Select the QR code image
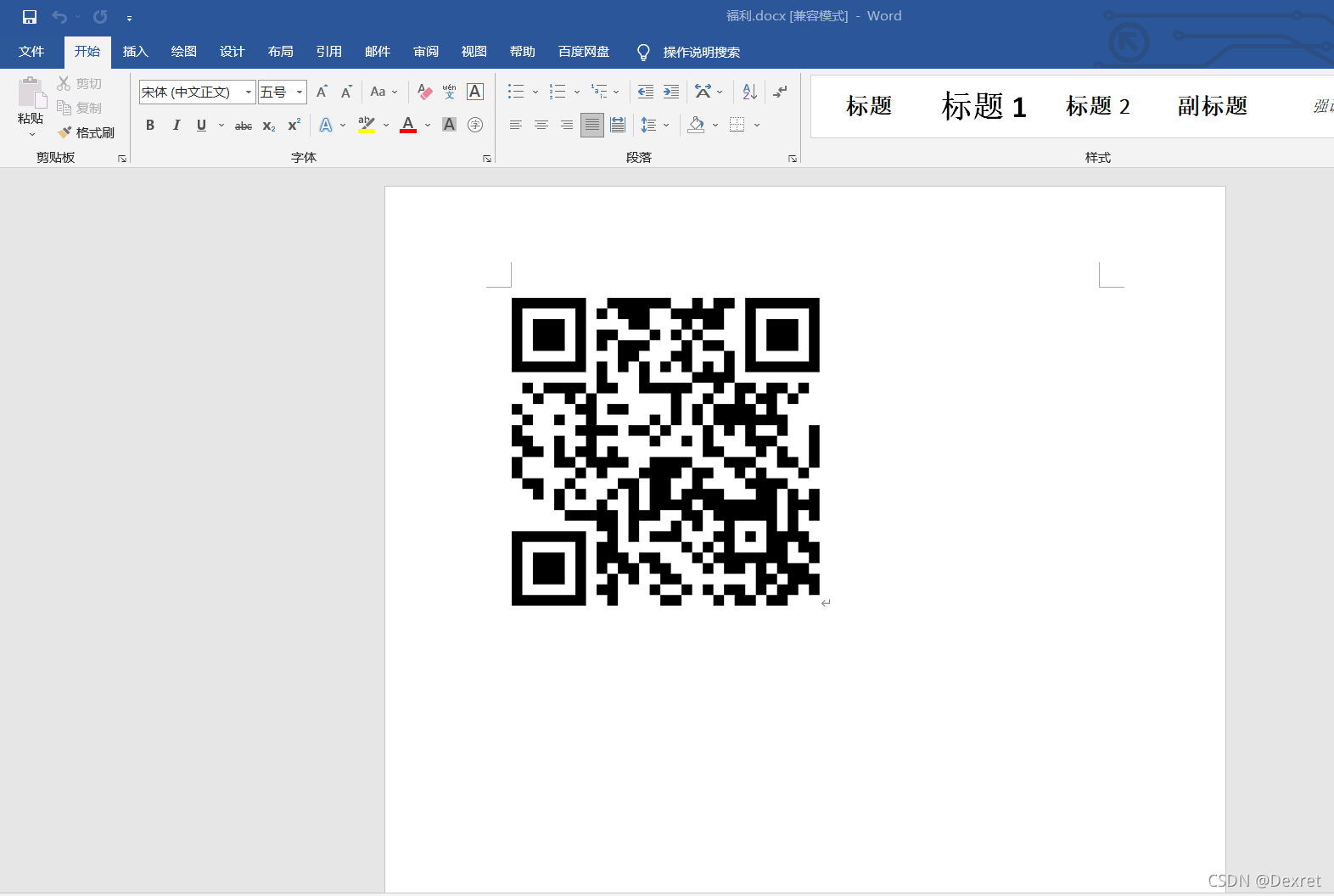The height and width of the screenshot is (896, 1334). 665,451
